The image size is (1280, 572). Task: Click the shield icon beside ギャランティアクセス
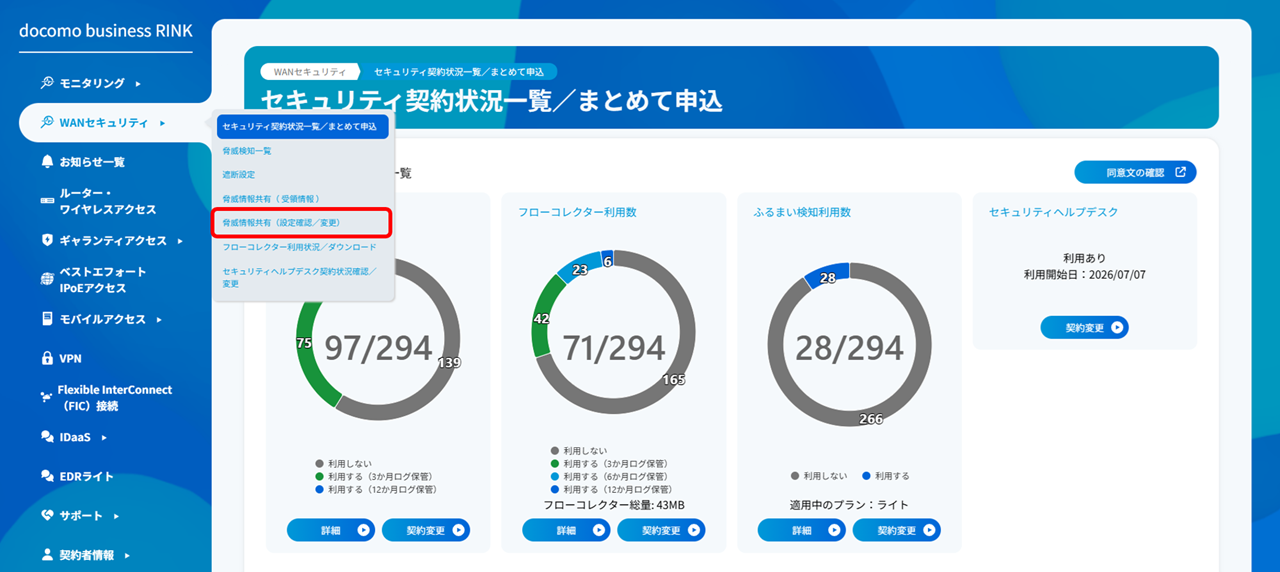click(47, 240)
